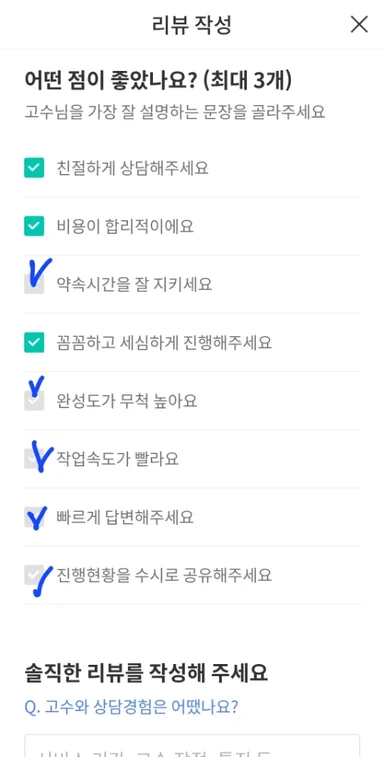
Task: Click the 솔직한 리뷰를 작성해 주세요 heading
Action: click(146, 673)
